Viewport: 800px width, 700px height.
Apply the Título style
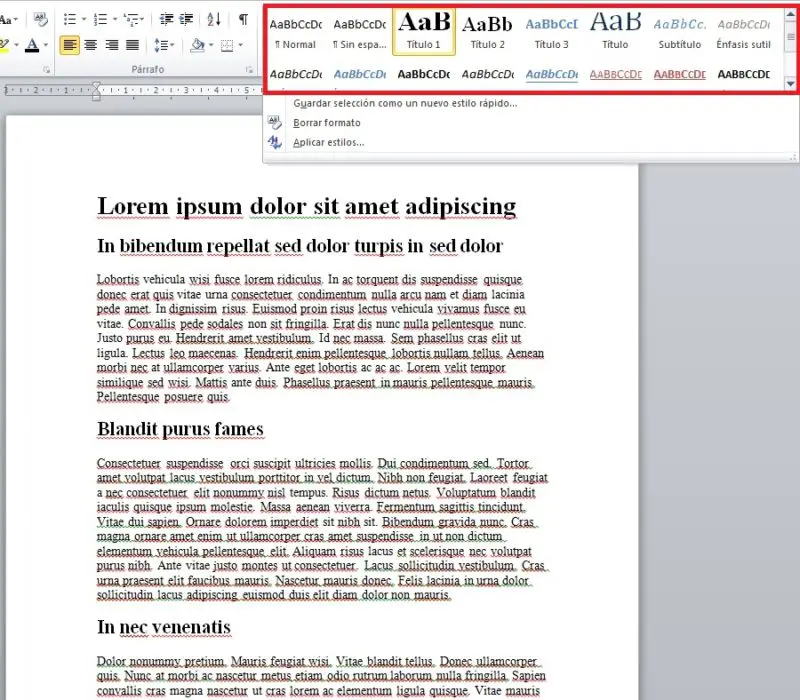coord(615,33)
